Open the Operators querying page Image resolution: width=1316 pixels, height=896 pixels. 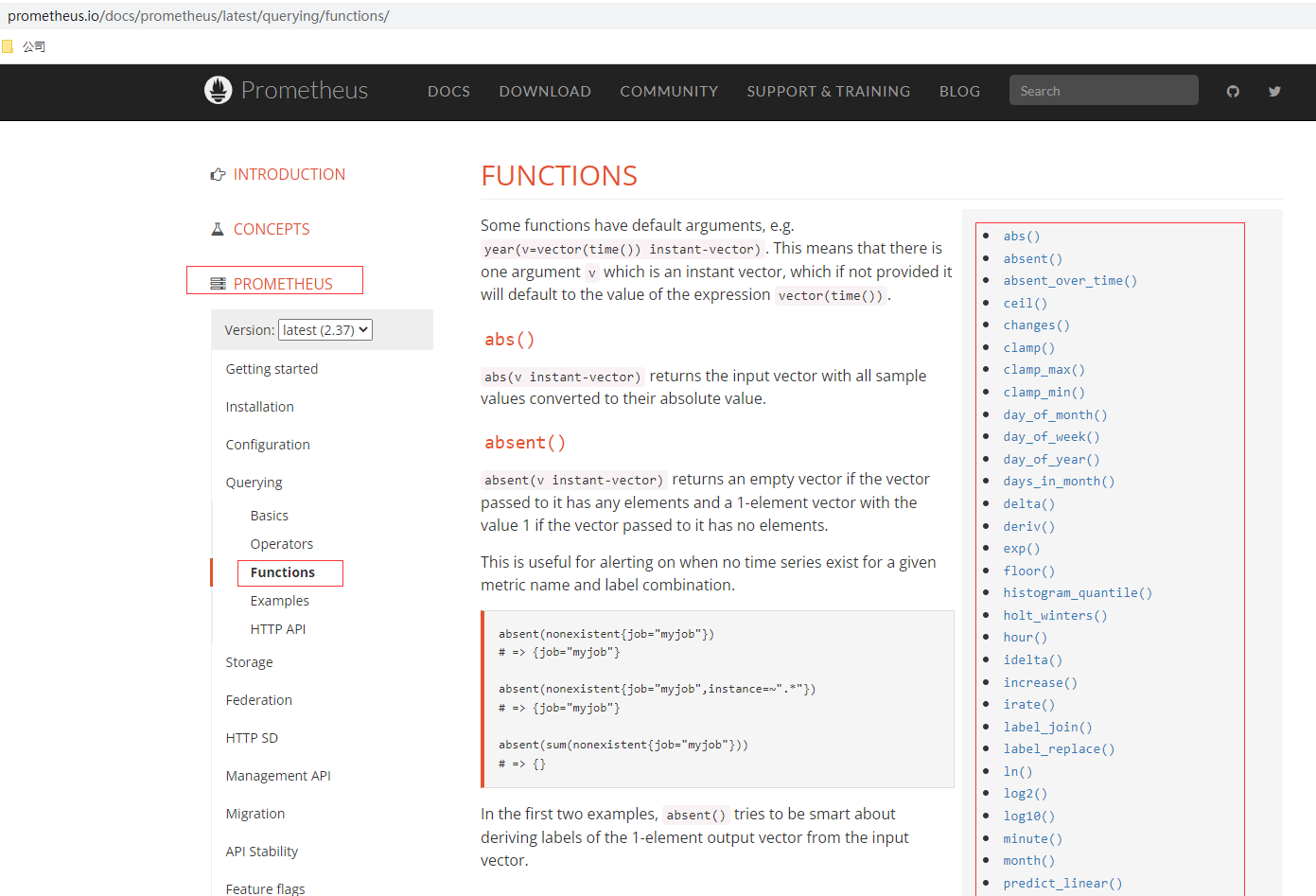click(282, 544)
